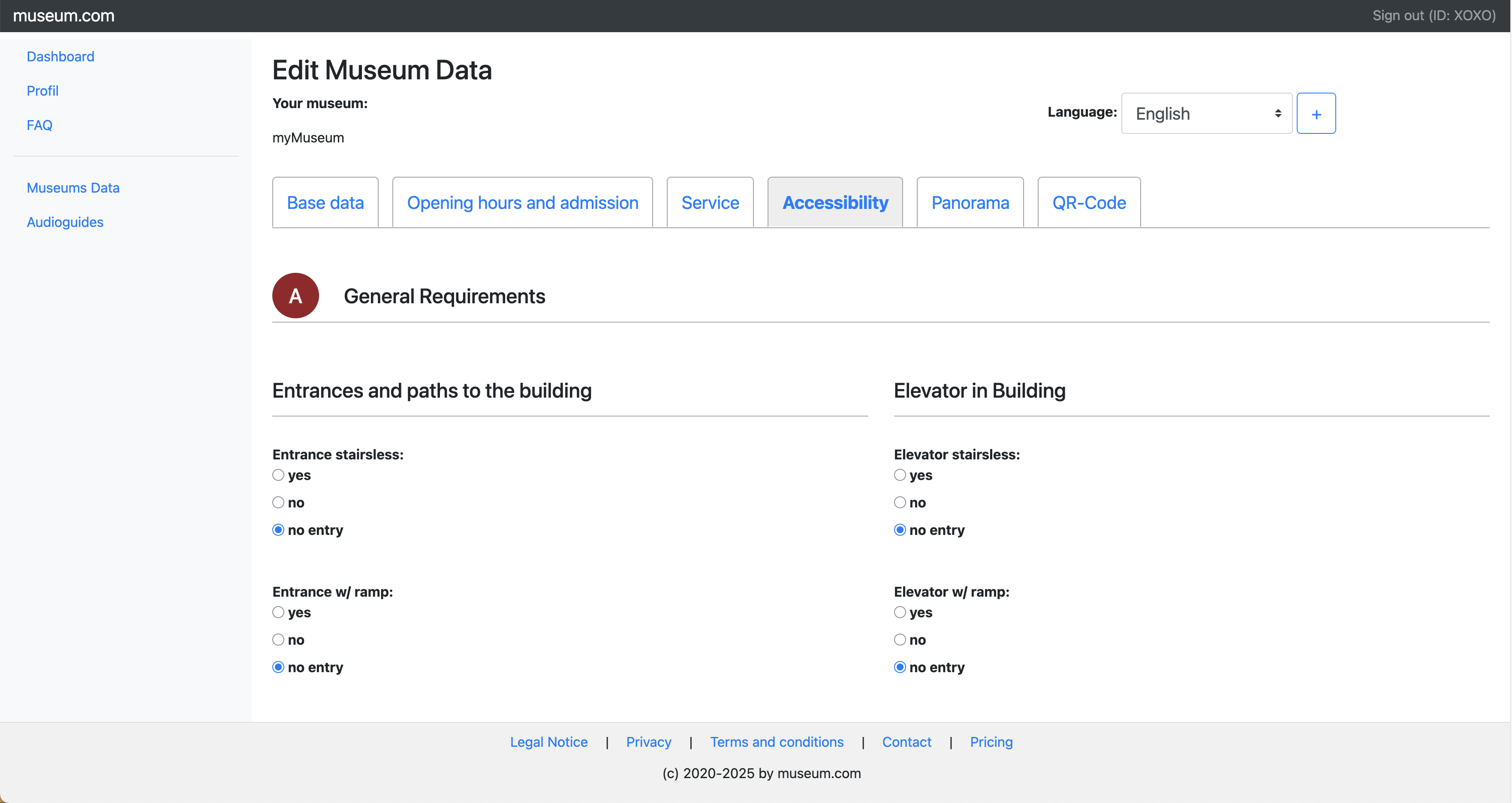
Task: Open the Pricing footer link
Action: click(991, 742)
